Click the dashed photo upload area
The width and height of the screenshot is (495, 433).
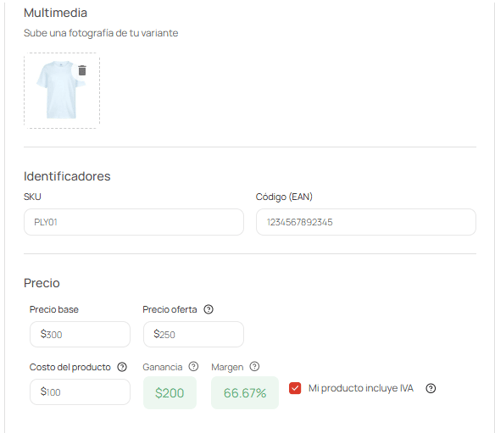click(x=62, y=91)
